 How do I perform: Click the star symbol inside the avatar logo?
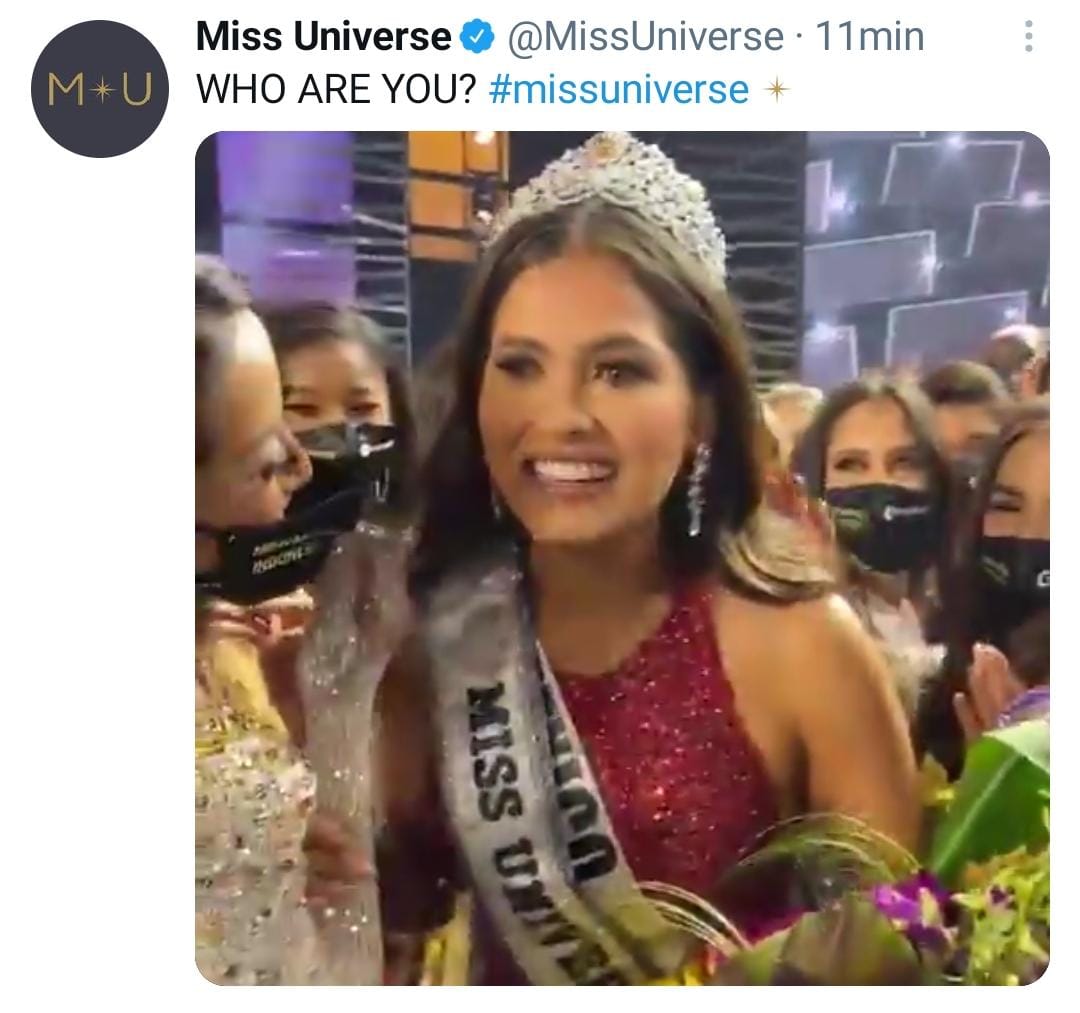(101, 90)
